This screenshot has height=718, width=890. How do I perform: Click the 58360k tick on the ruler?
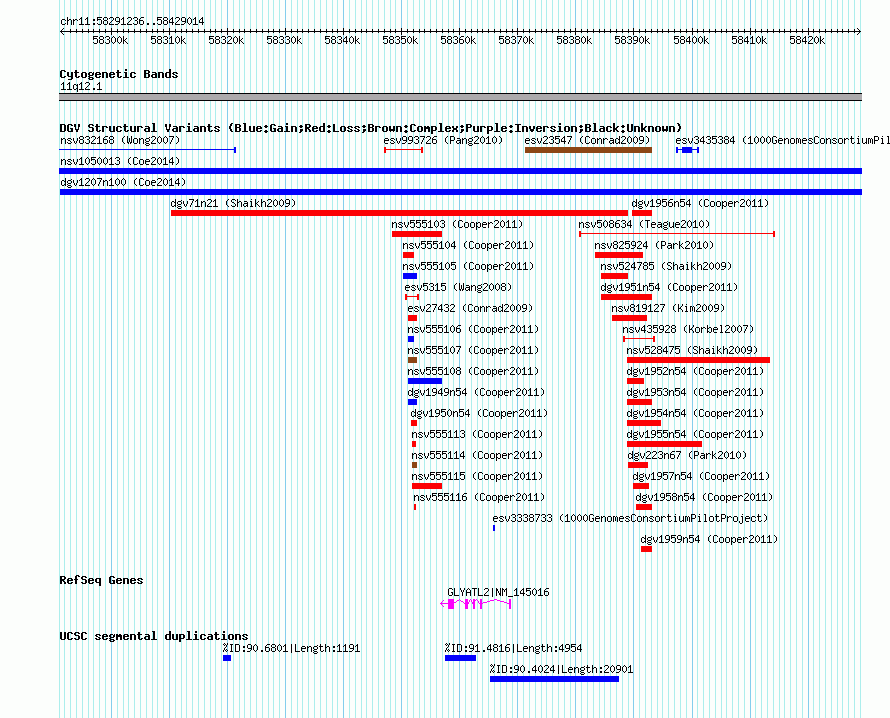pos(458,40)
